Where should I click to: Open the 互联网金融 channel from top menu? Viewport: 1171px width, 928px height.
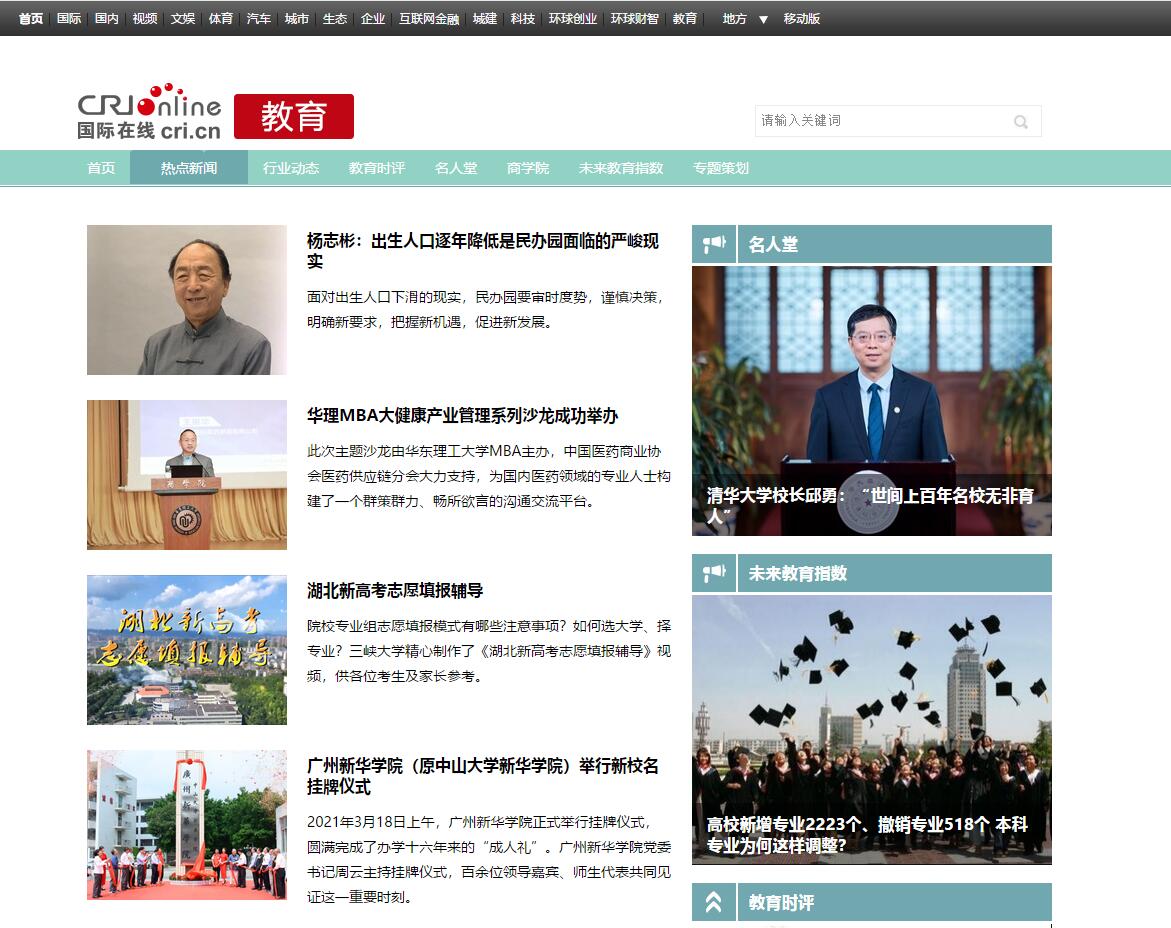(428, 18)
